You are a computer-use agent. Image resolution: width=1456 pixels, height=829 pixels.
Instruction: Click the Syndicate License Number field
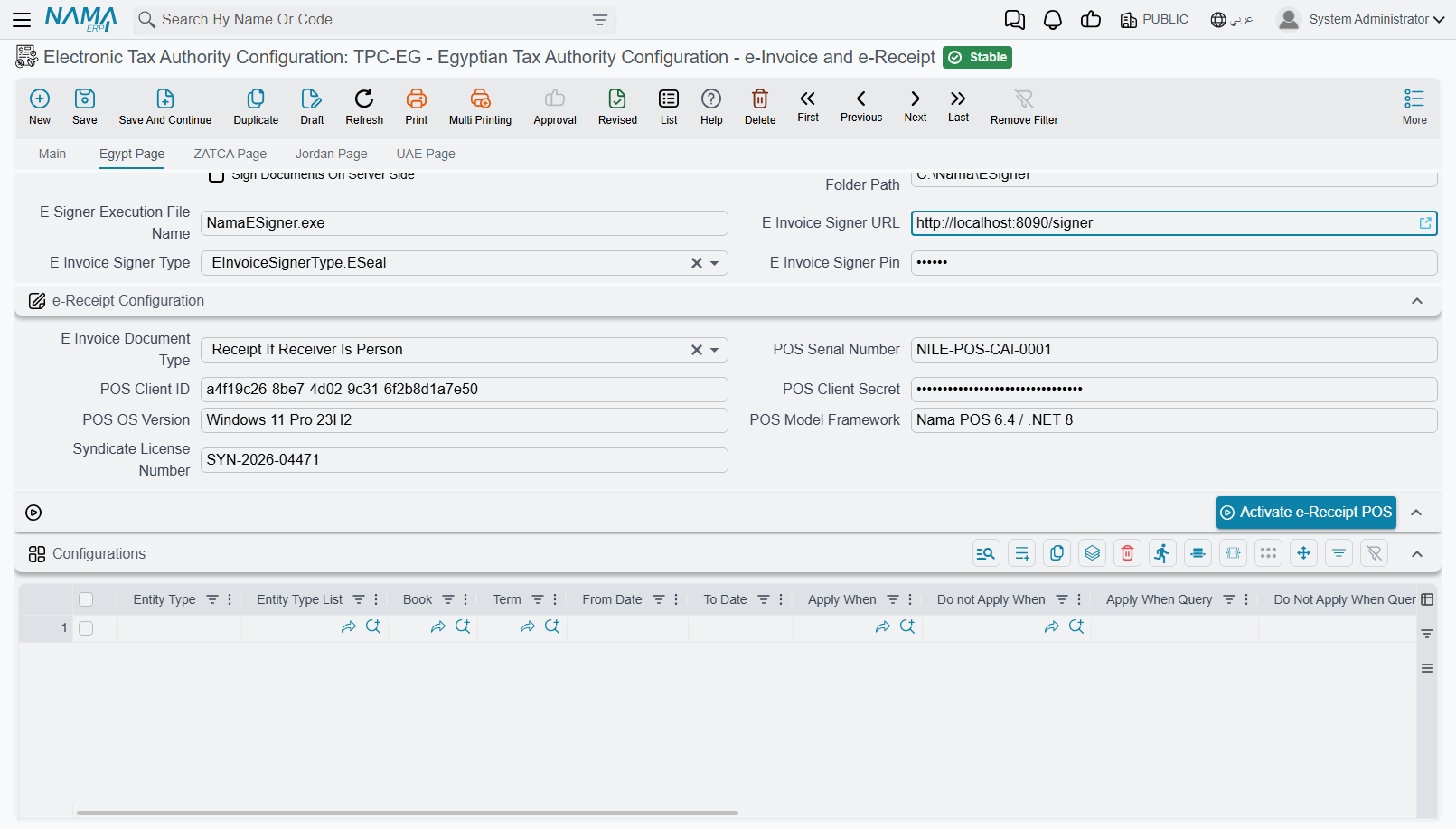[465, 460]
